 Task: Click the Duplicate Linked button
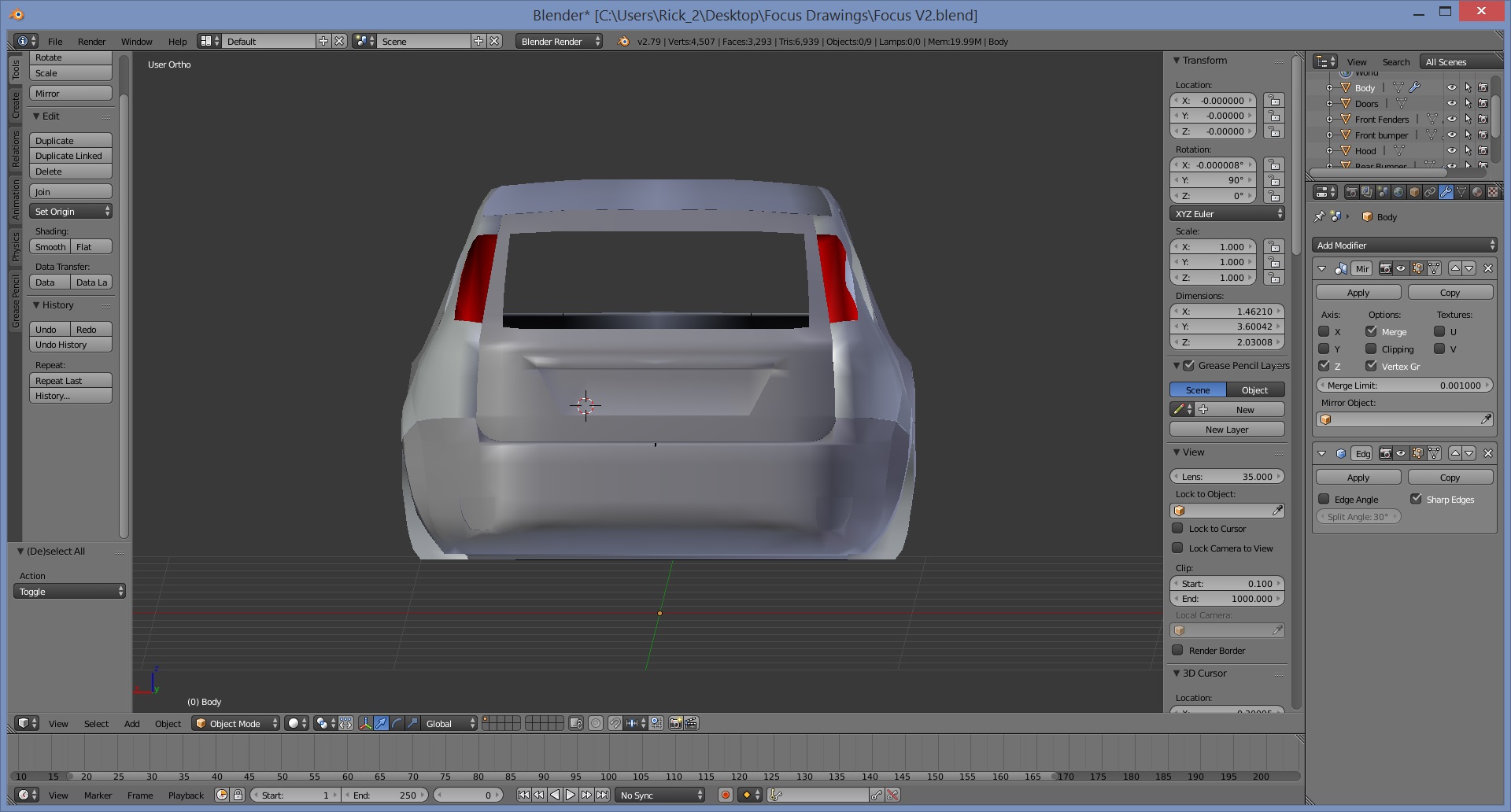tap(71, 156)
